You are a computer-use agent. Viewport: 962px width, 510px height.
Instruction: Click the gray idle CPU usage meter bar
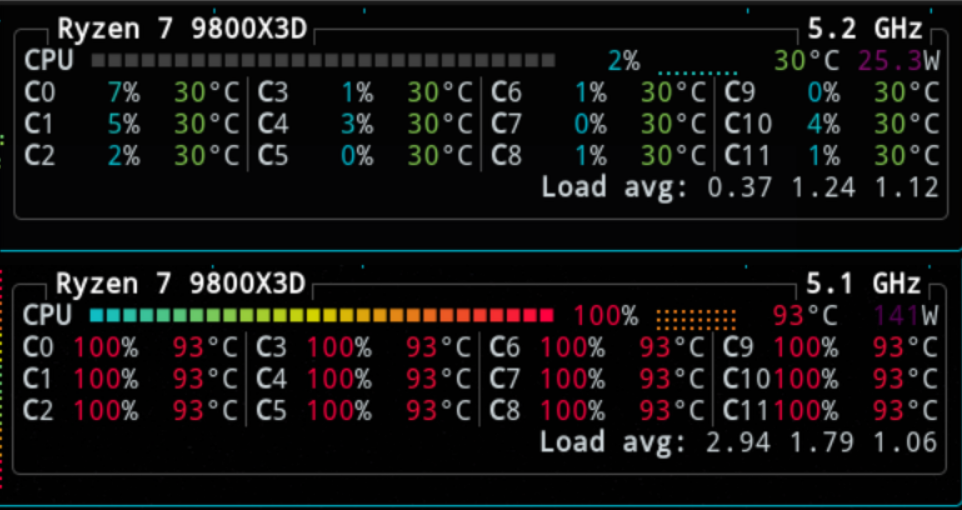point(323,60)
